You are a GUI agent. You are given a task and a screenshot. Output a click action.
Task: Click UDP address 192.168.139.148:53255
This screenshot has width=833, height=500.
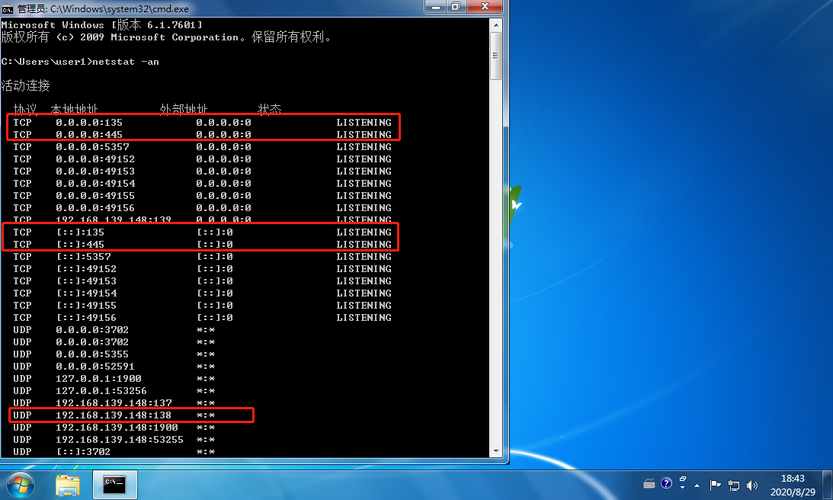[x=120, y=440]
